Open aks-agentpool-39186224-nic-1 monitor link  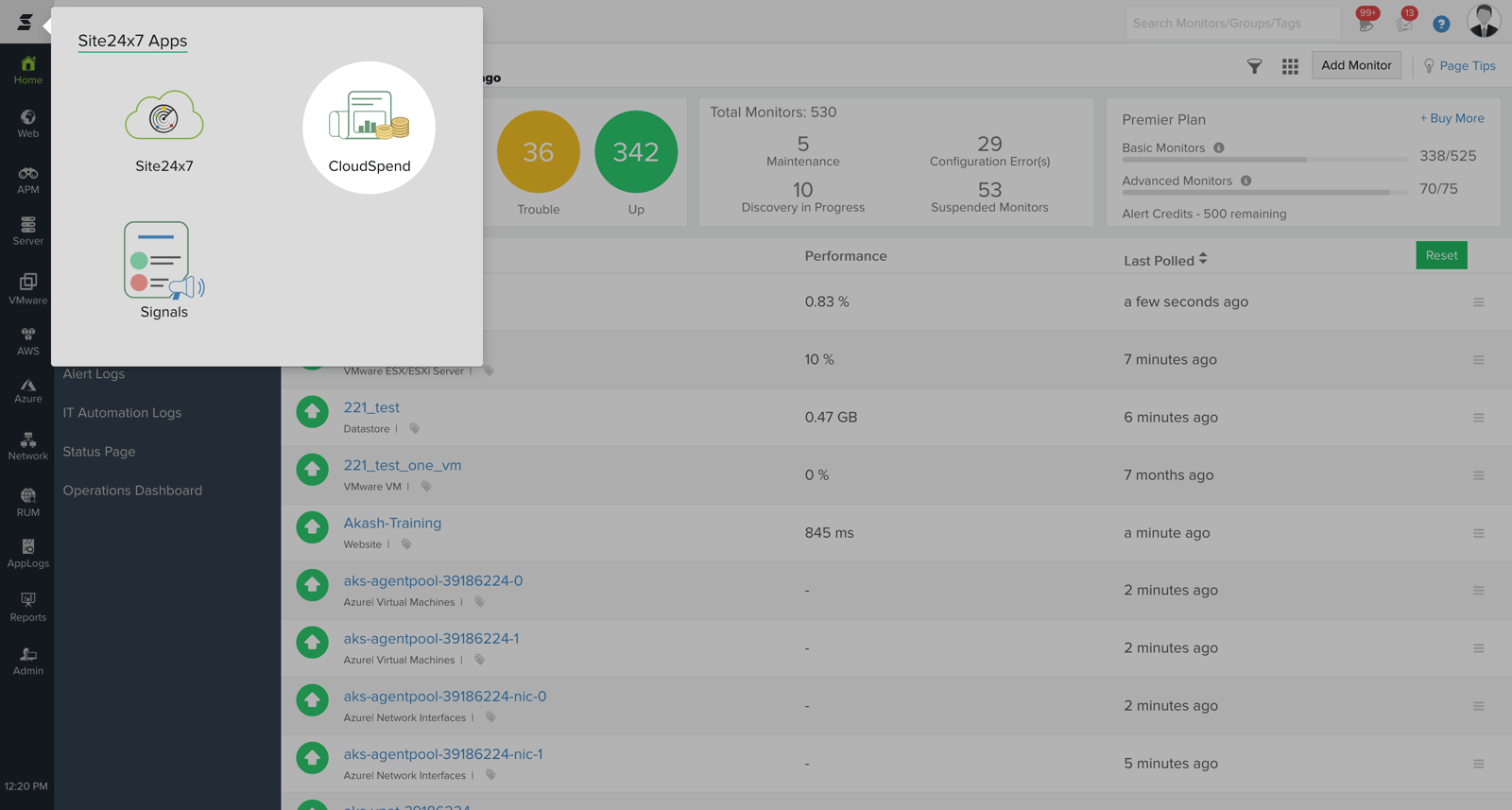[x=443, y=754]
